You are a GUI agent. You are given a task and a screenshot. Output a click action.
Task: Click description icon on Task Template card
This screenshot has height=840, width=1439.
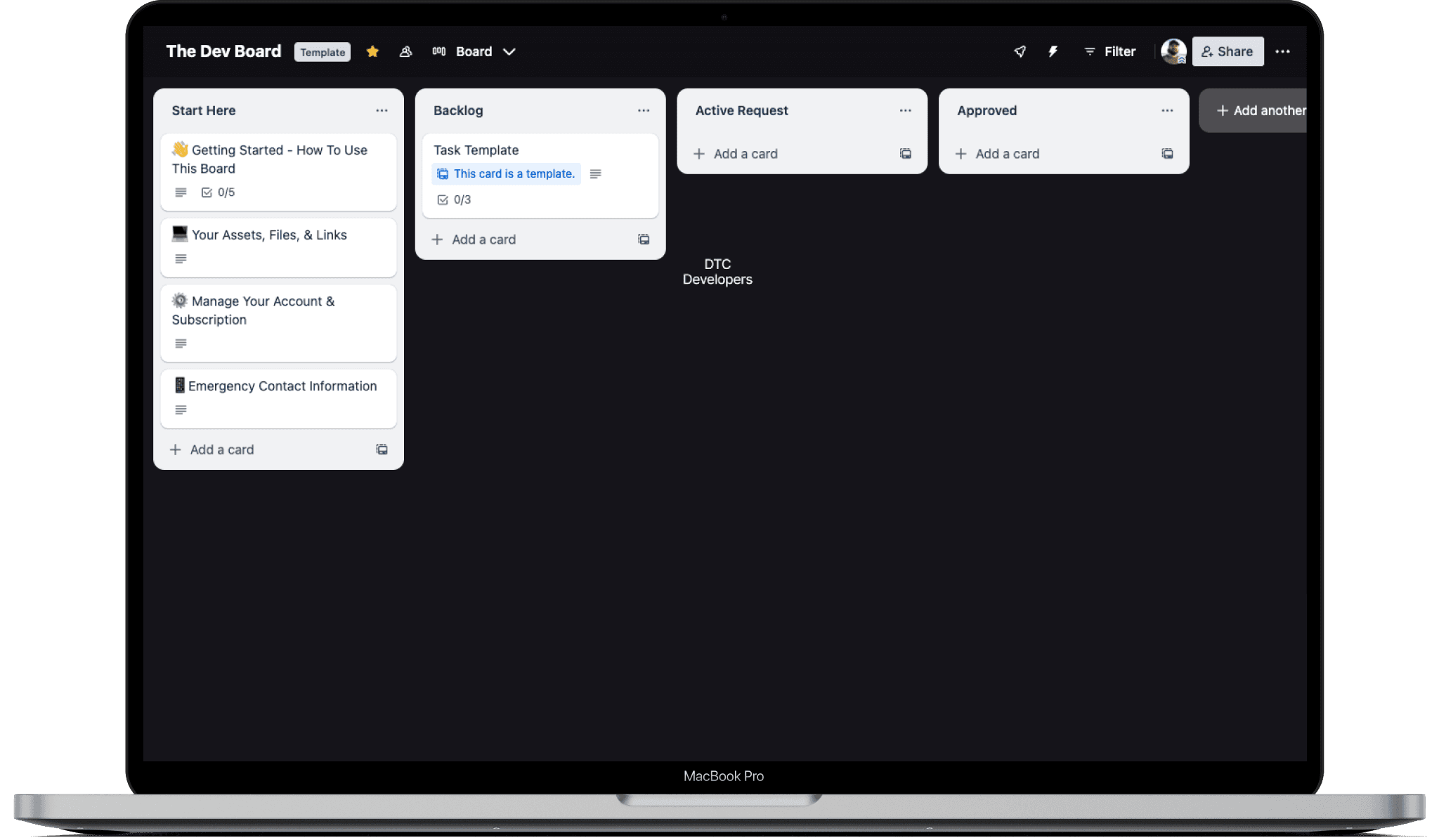(595, 174)
